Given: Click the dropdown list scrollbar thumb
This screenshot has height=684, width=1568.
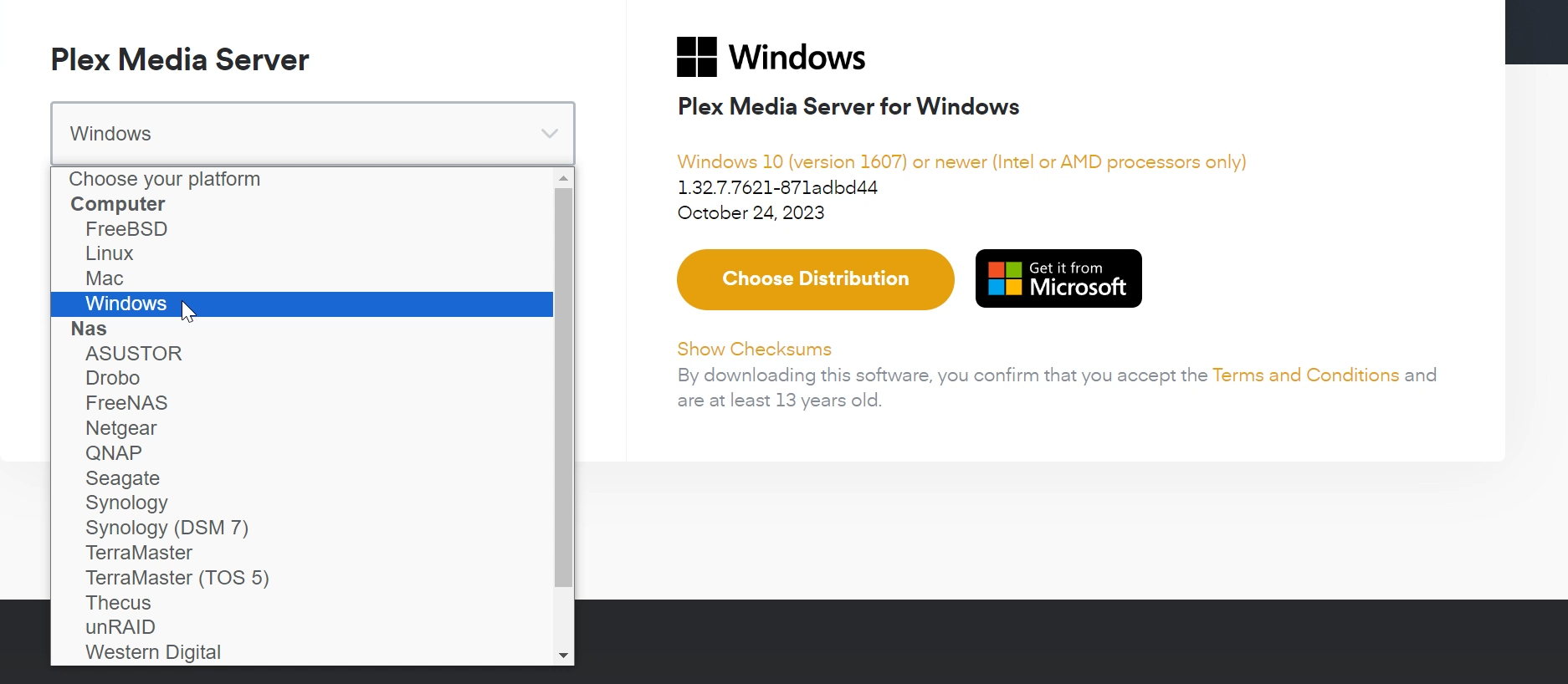Looking at the screenshot, I should (564, 388).
